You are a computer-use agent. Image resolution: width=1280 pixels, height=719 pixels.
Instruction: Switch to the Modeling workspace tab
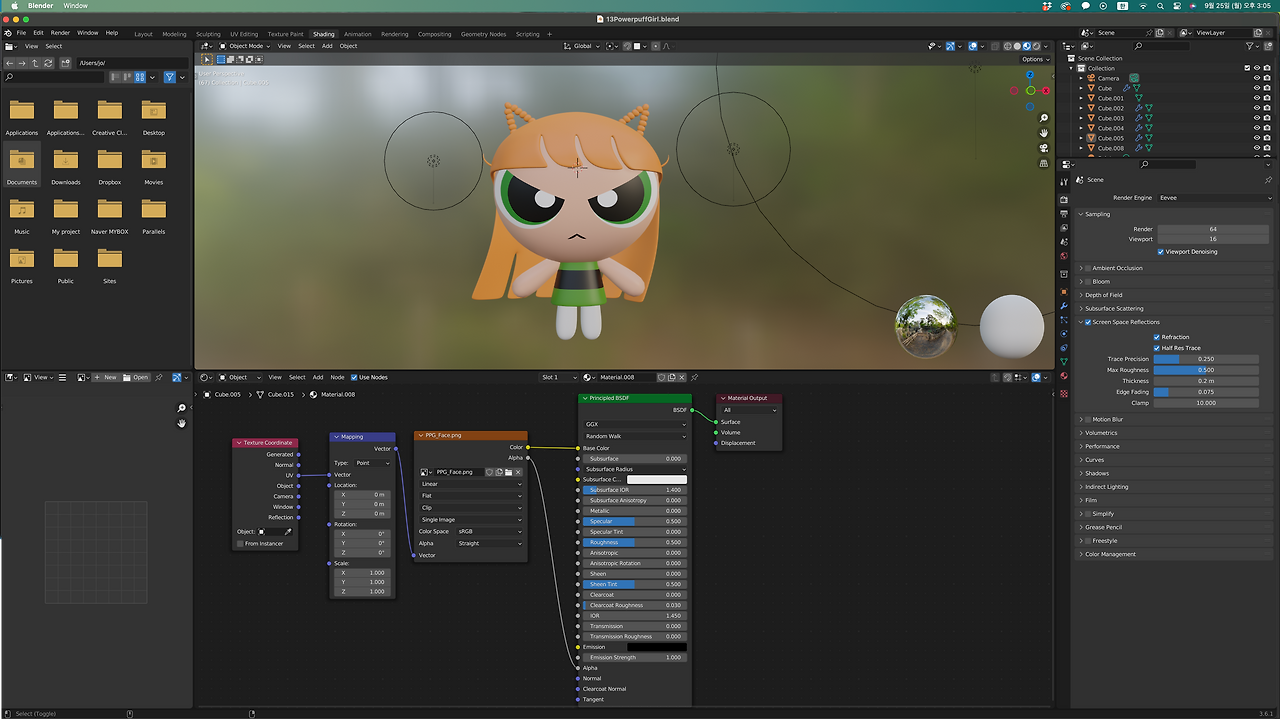[x=174, y=34]
